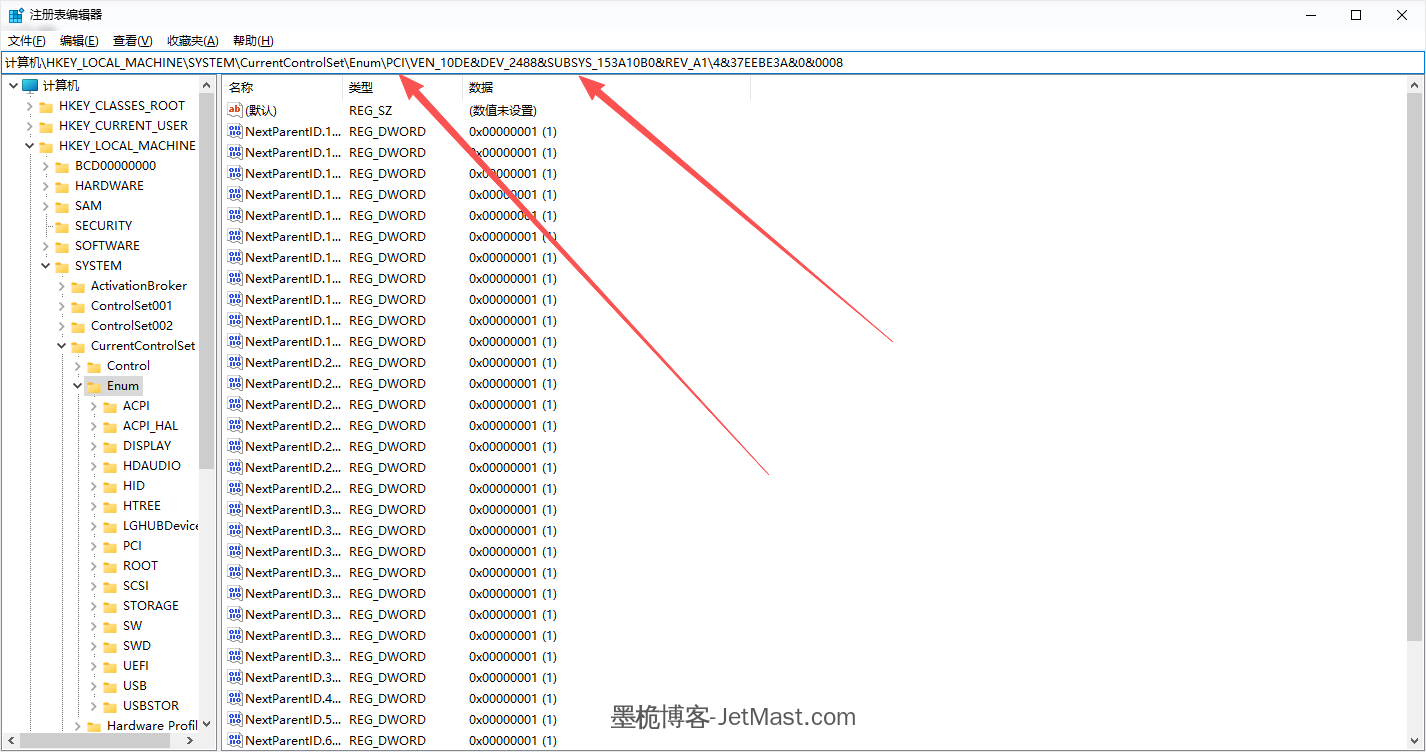Screen dimensions: 1426x752
Task: Click the DWORD icon beside NextParentID.5
Action: 235,719
